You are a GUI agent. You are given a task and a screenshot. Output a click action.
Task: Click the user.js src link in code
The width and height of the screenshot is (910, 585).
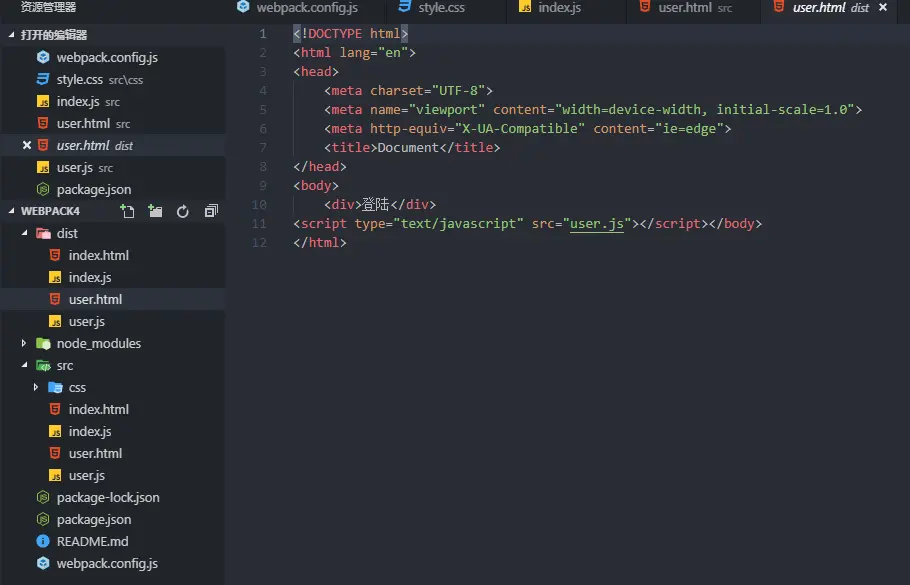point(597,224)
